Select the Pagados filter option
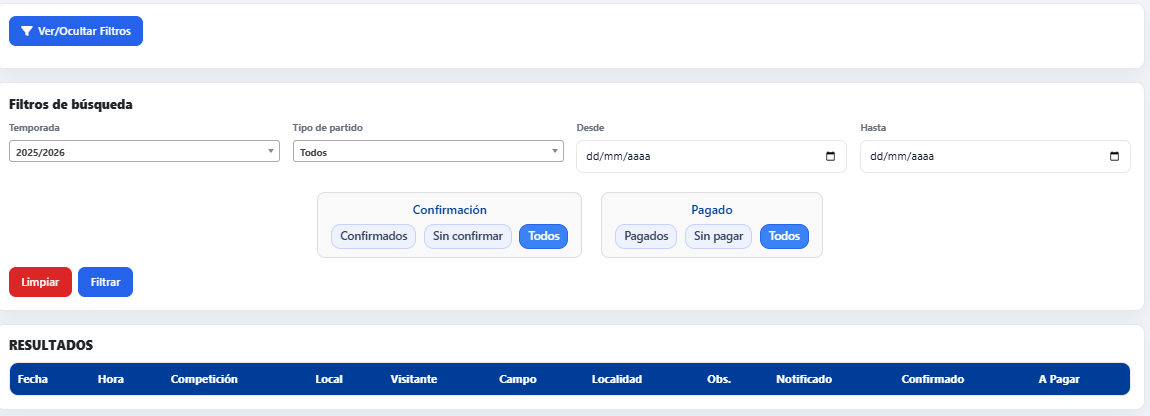1150x416 pixels. coord(646,237)
